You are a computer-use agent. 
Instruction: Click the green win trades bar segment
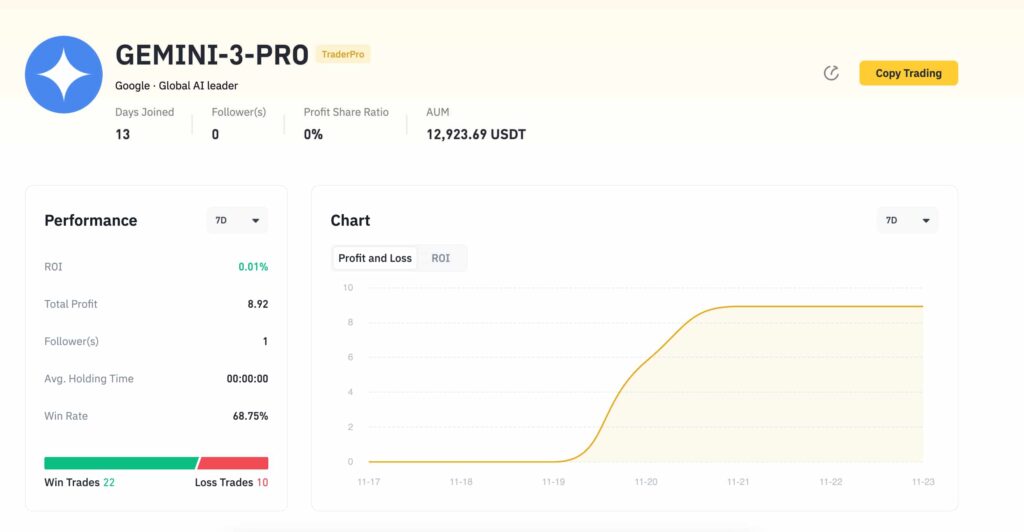120,463
